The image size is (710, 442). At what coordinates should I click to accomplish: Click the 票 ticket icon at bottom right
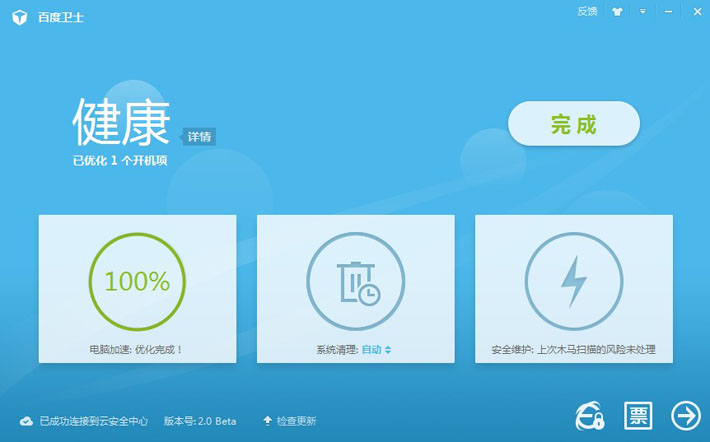pos(638,415)
